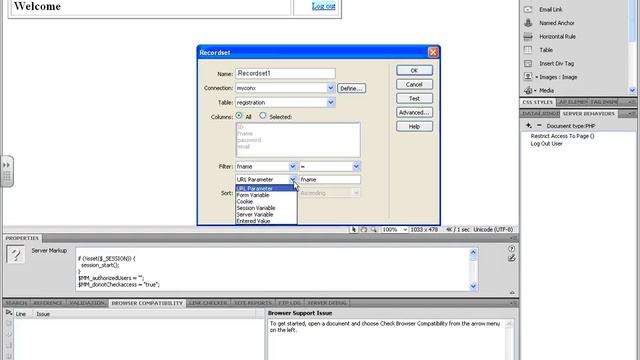Switch to the Site Reports tab
The width and height of the screenshot is (640, 360).
[253, 303]
